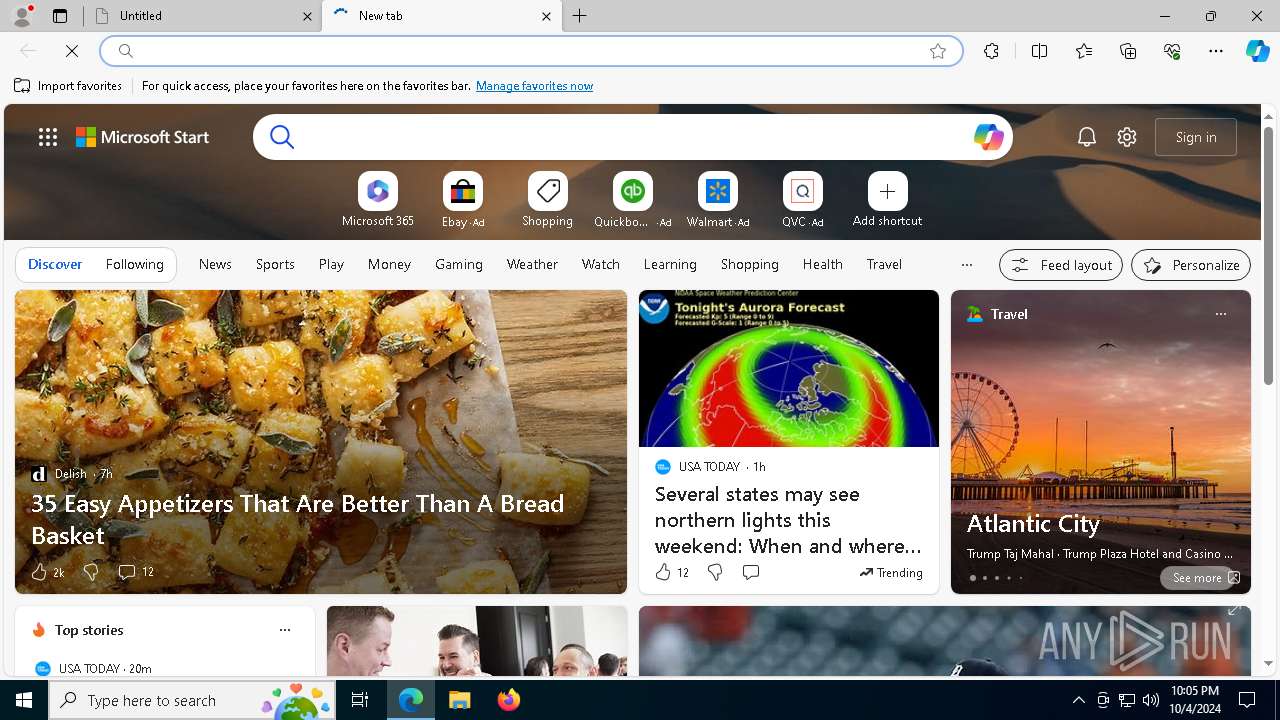Open File Explorer from the taskbar
Screen dimensions: 1280x720
point(459,700)
